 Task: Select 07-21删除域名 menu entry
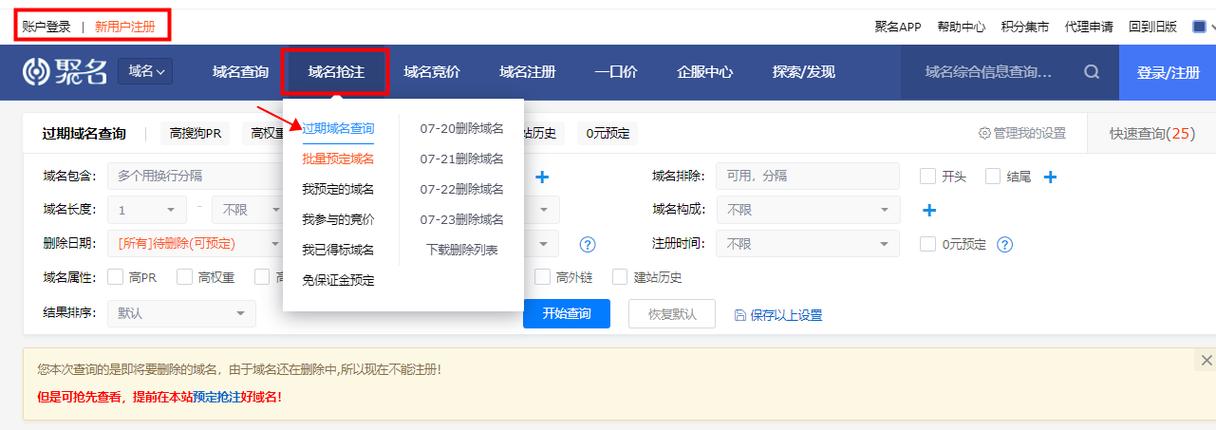(462, 158)
